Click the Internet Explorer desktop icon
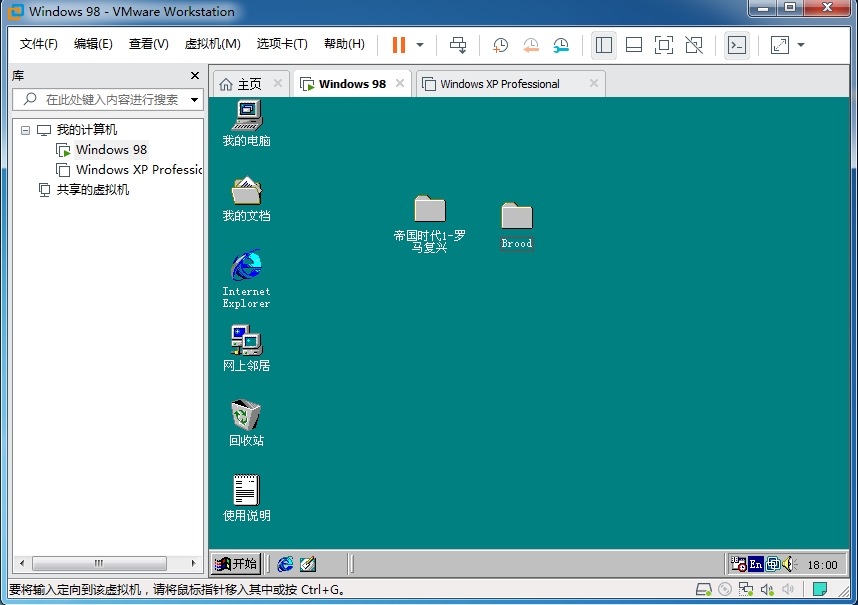858x605 pixels. coord(246,278)
